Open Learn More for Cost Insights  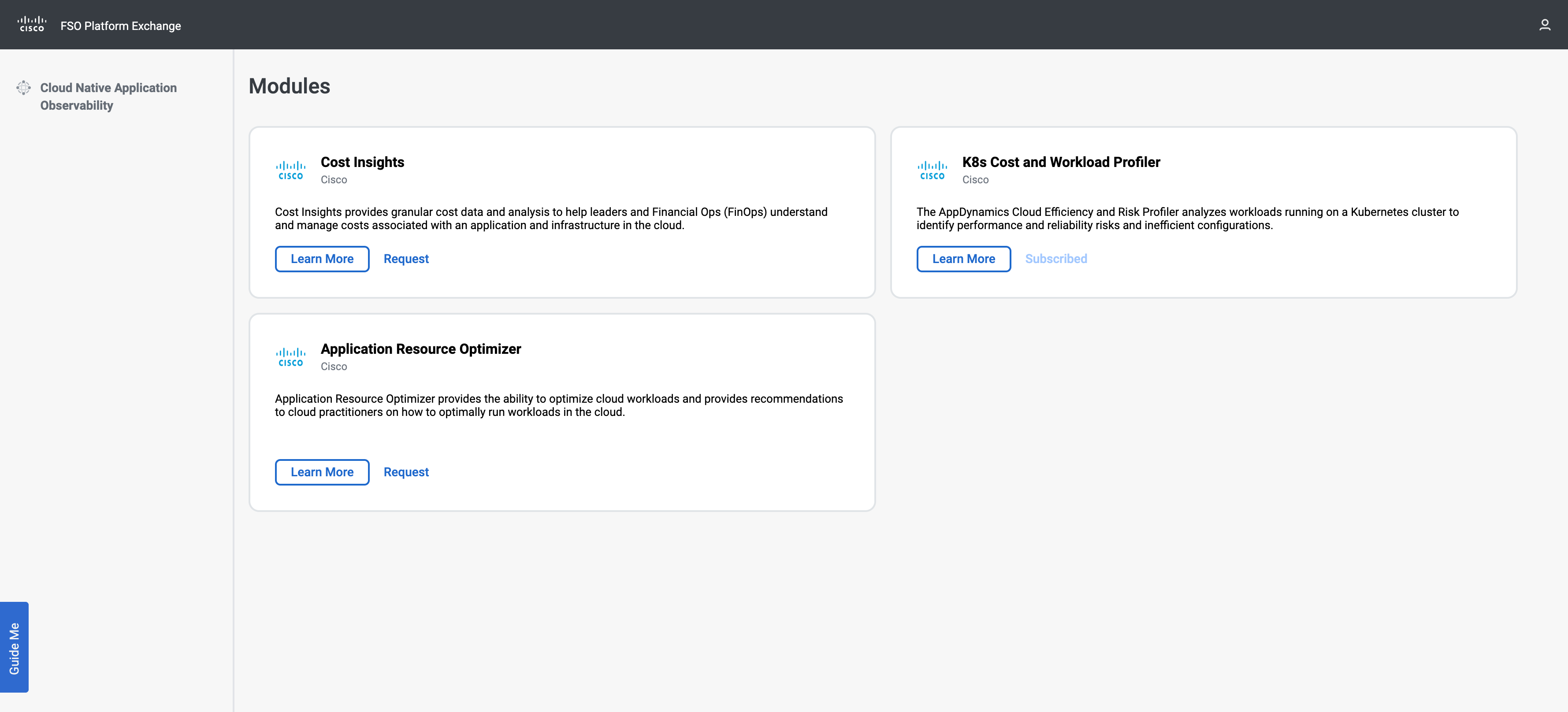[322, 259]
